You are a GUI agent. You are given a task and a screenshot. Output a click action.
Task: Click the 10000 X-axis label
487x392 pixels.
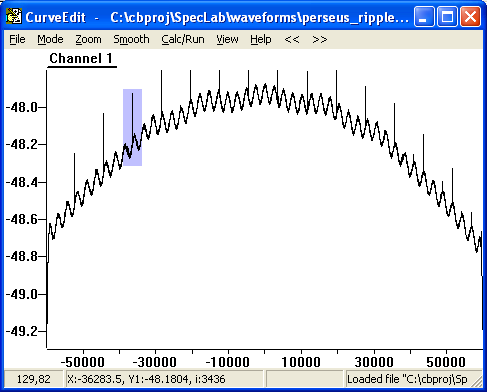pos(301,362)
